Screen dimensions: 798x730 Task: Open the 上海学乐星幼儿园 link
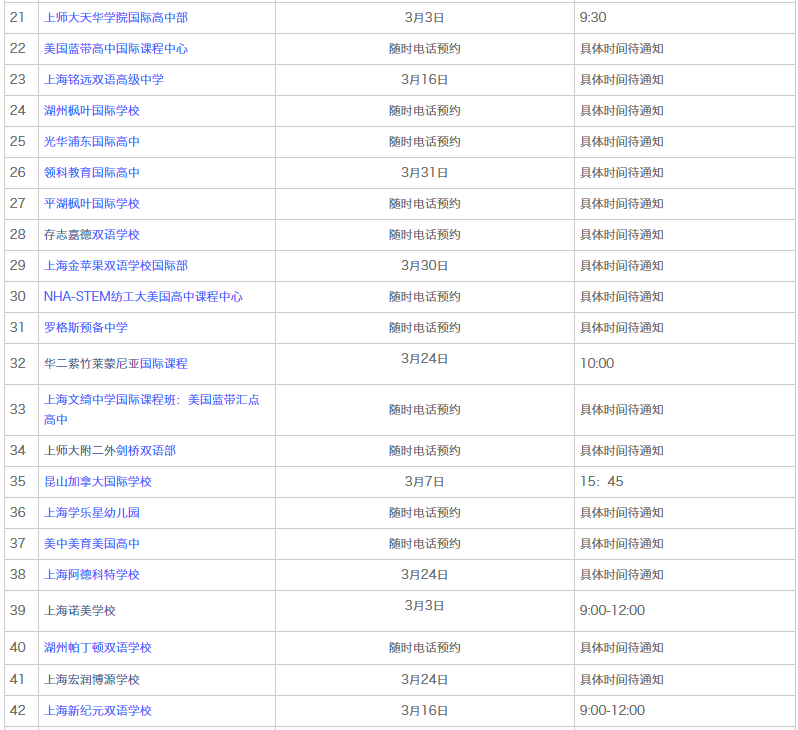92,513
